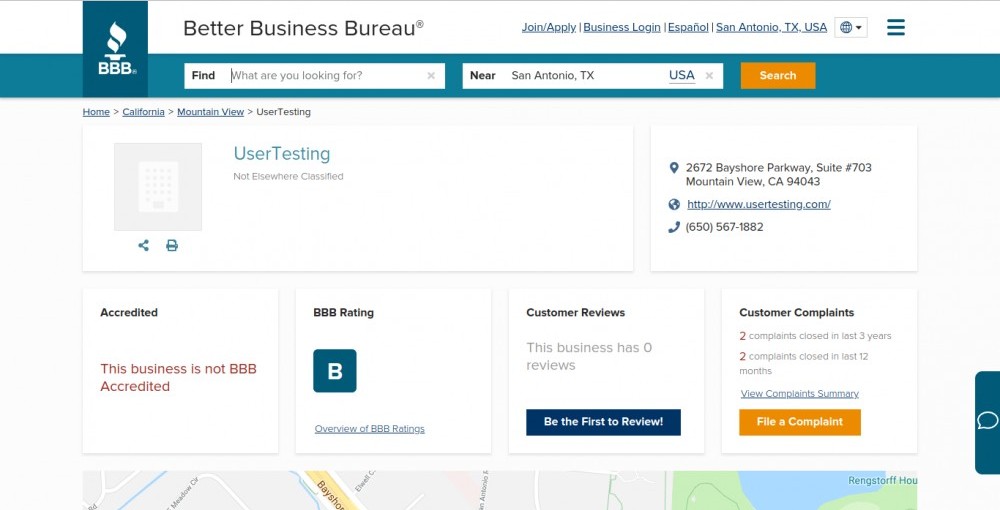Open the California breadcrumb
Viewport: 1000px width, 510px height.
[143, 112]
